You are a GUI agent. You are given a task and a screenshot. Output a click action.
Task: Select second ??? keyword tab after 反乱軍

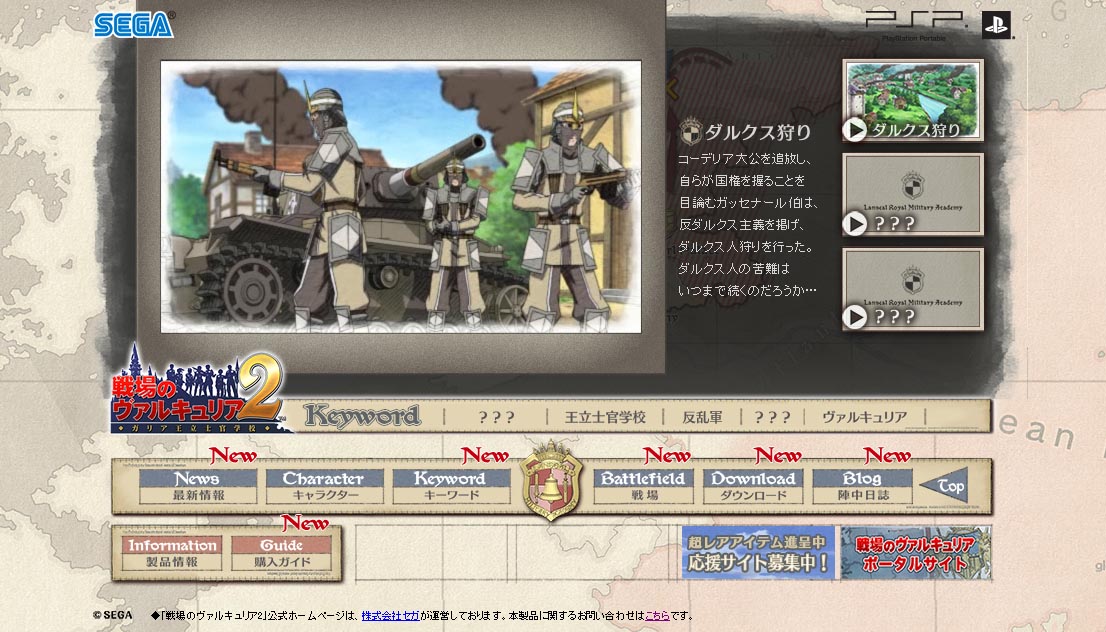click(x=772, y=417)
